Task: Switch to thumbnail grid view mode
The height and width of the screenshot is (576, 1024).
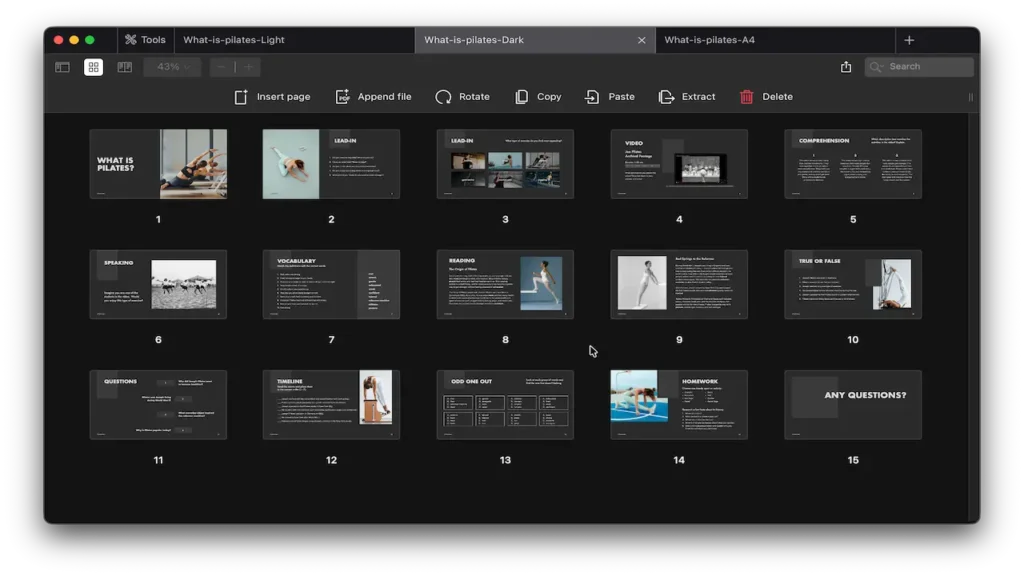Action: 93,67
